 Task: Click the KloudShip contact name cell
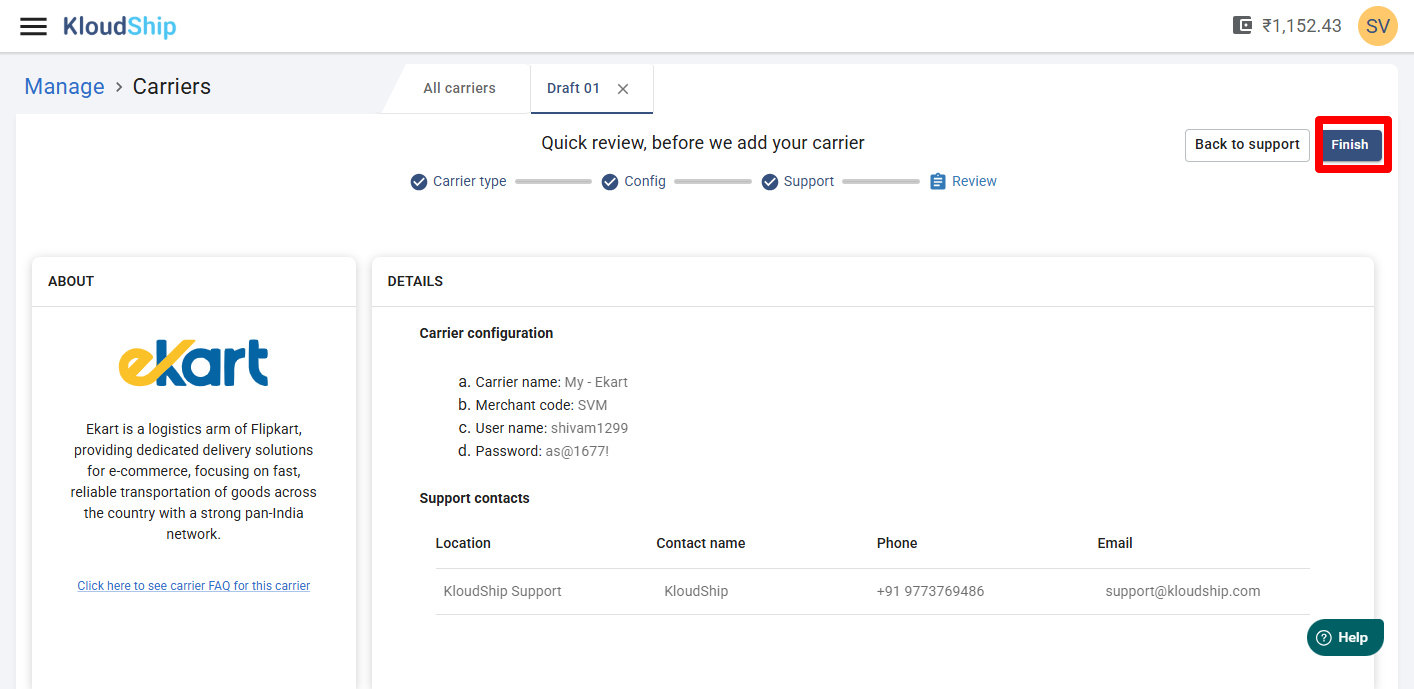pos(696,591)
